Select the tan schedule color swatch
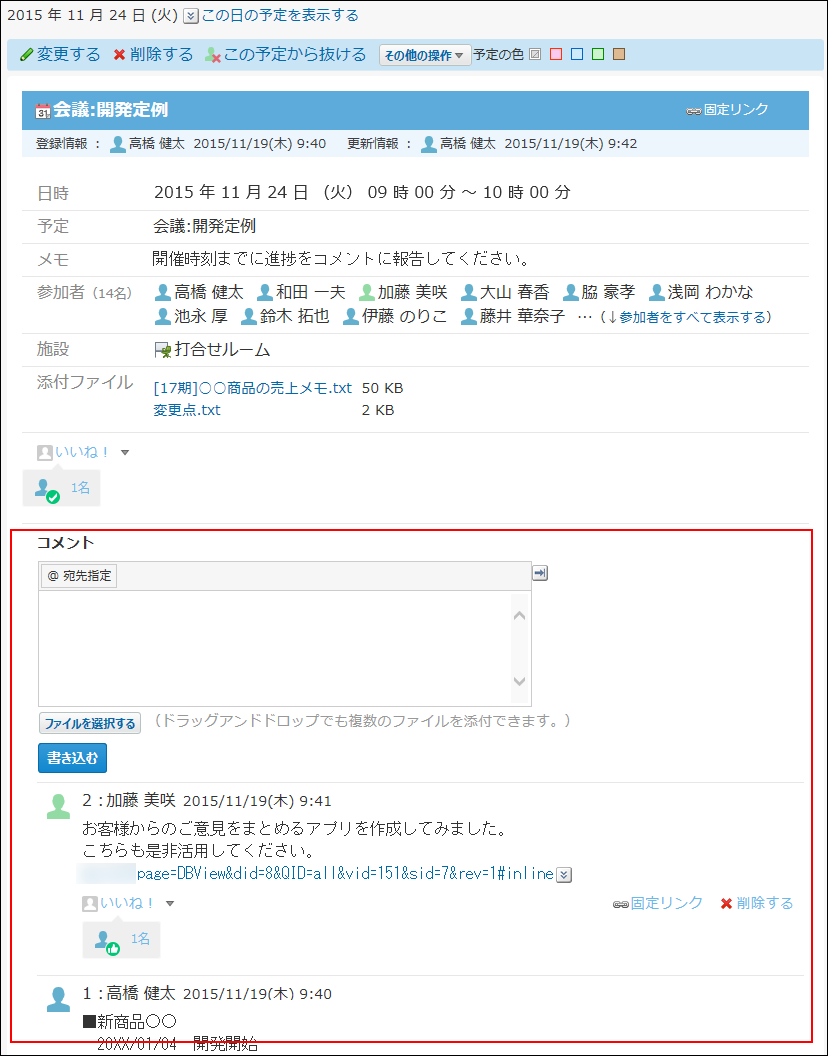 pyautogui.click(x=618, y=55)
